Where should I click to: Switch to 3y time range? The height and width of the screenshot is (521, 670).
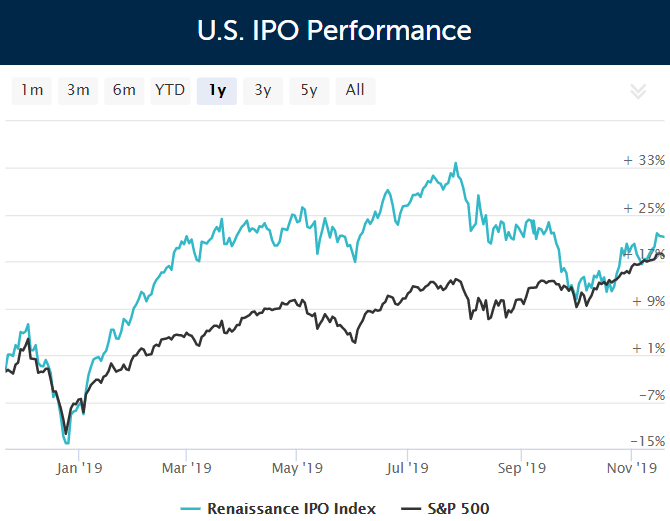263,90
